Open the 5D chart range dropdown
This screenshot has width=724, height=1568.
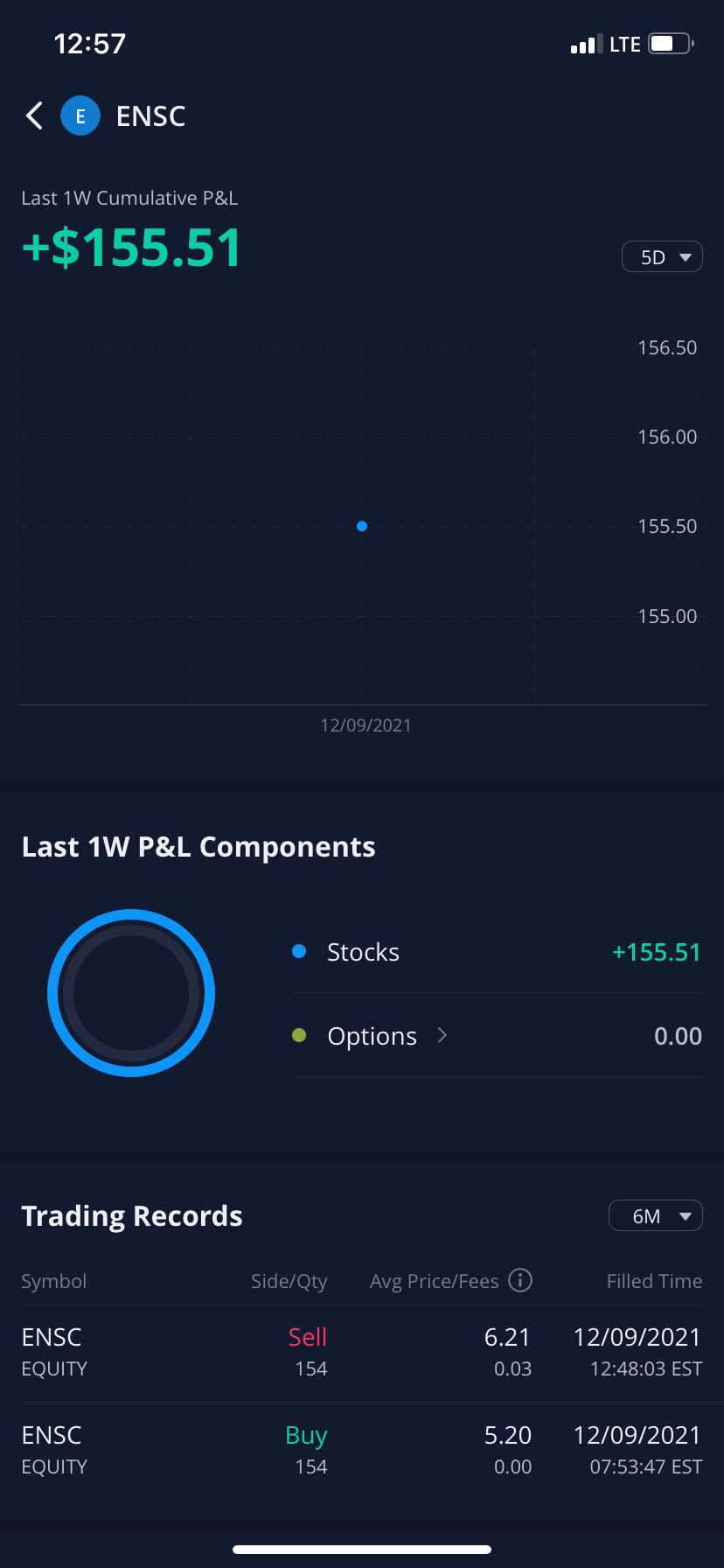pyautogui.click(x=662, y=257)
